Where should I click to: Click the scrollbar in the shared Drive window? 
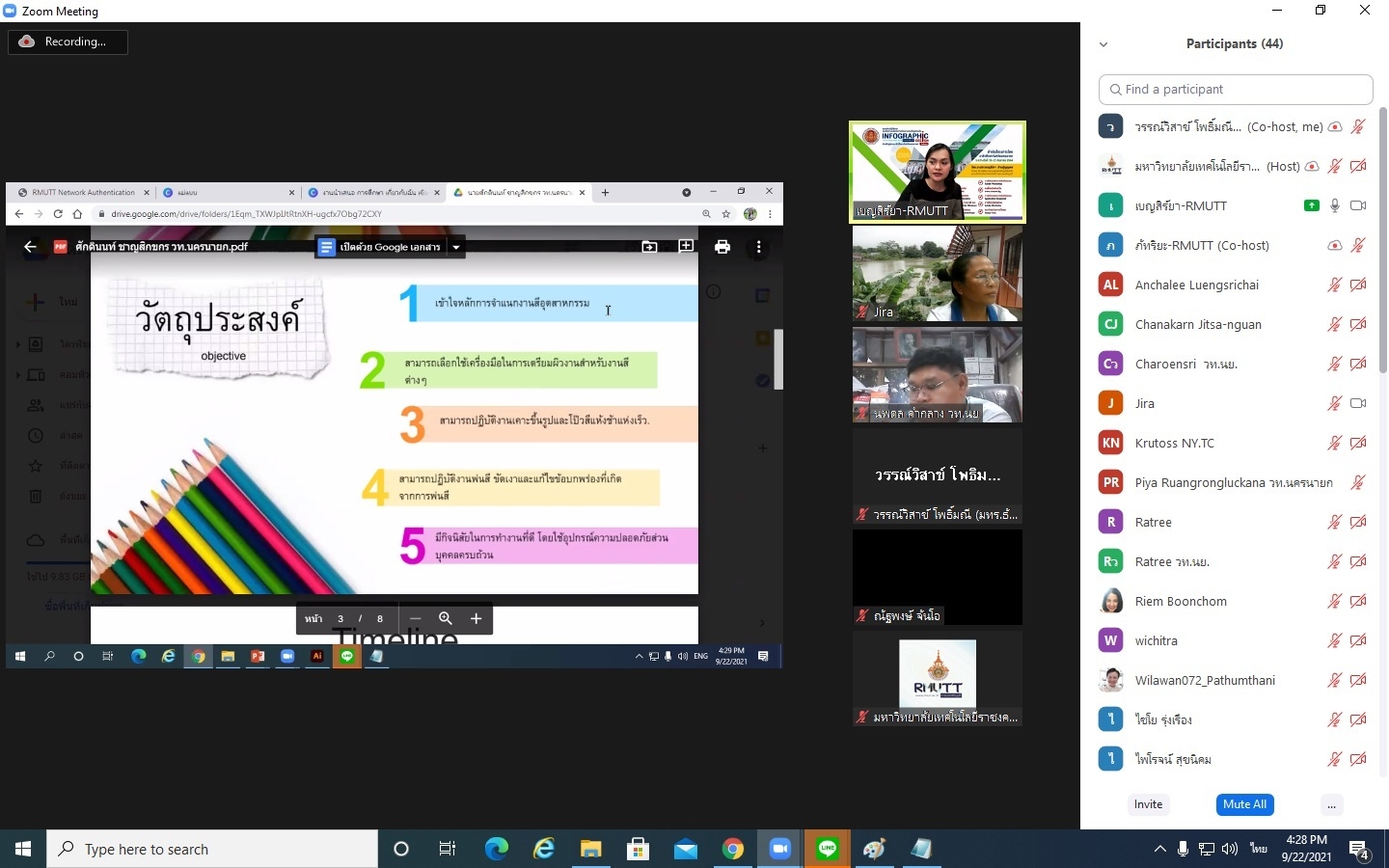point(778,359)
